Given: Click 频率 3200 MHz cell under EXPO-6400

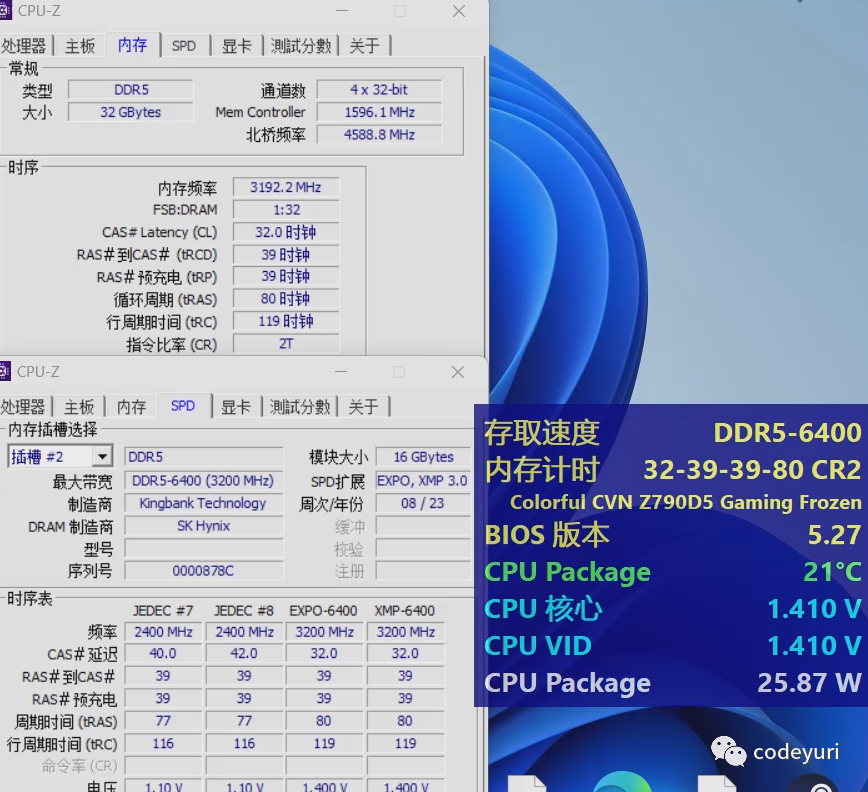Looking at the screenshot, I should click(324, 631).
